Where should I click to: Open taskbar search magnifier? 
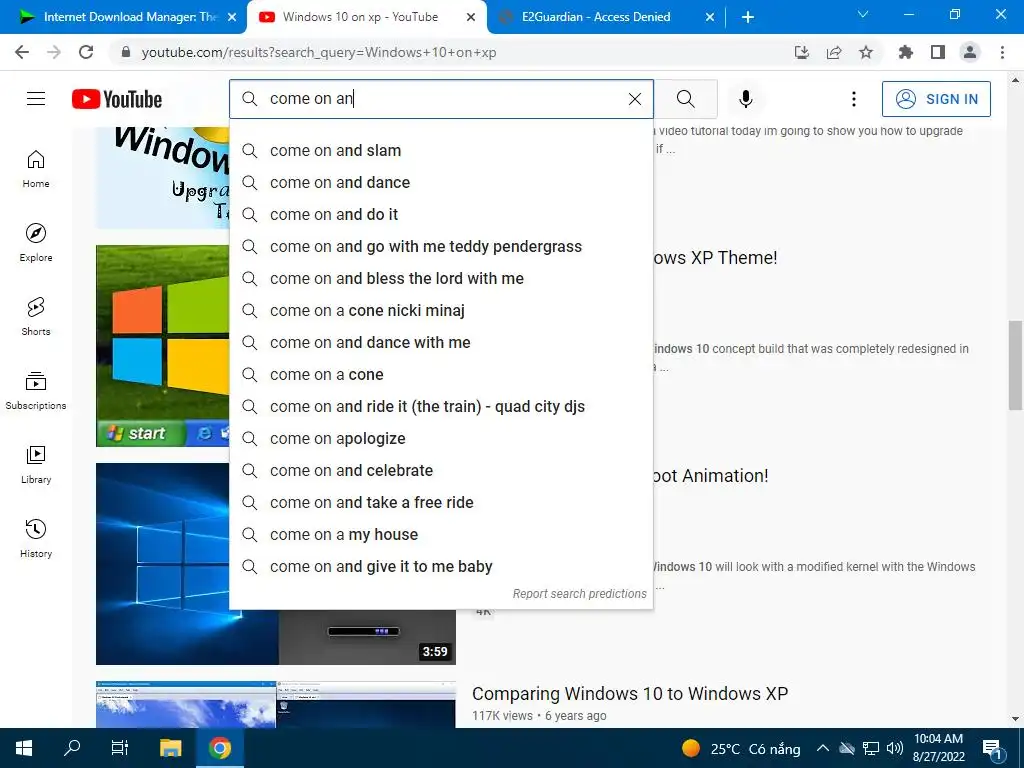(72, 748)
